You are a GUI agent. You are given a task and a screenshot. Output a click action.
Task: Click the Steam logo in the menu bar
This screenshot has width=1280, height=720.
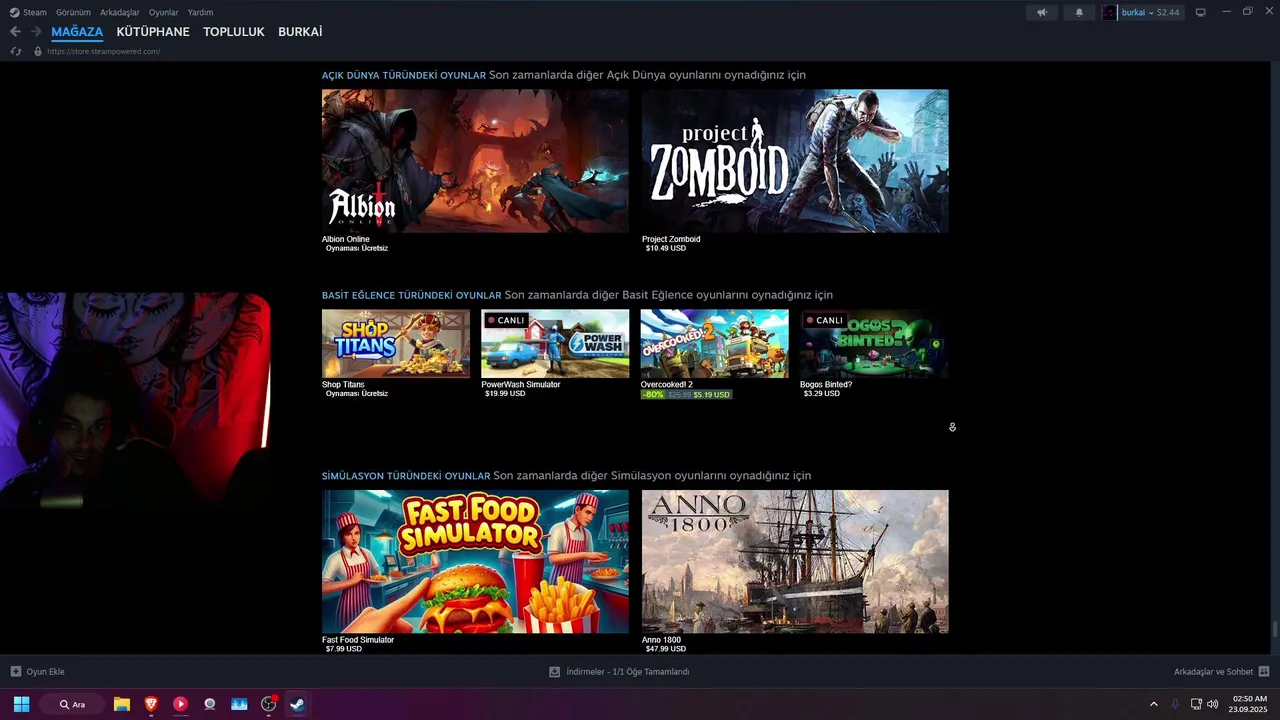pos(14,12)
